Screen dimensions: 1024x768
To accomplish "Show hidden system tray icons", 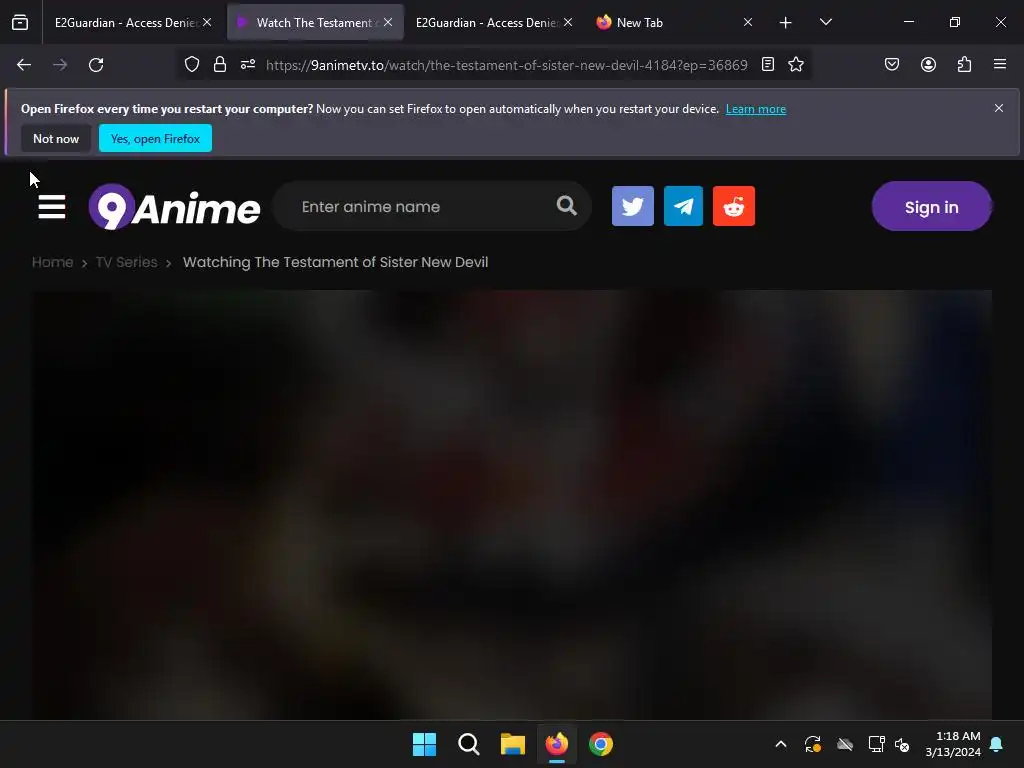I will 780,744.
